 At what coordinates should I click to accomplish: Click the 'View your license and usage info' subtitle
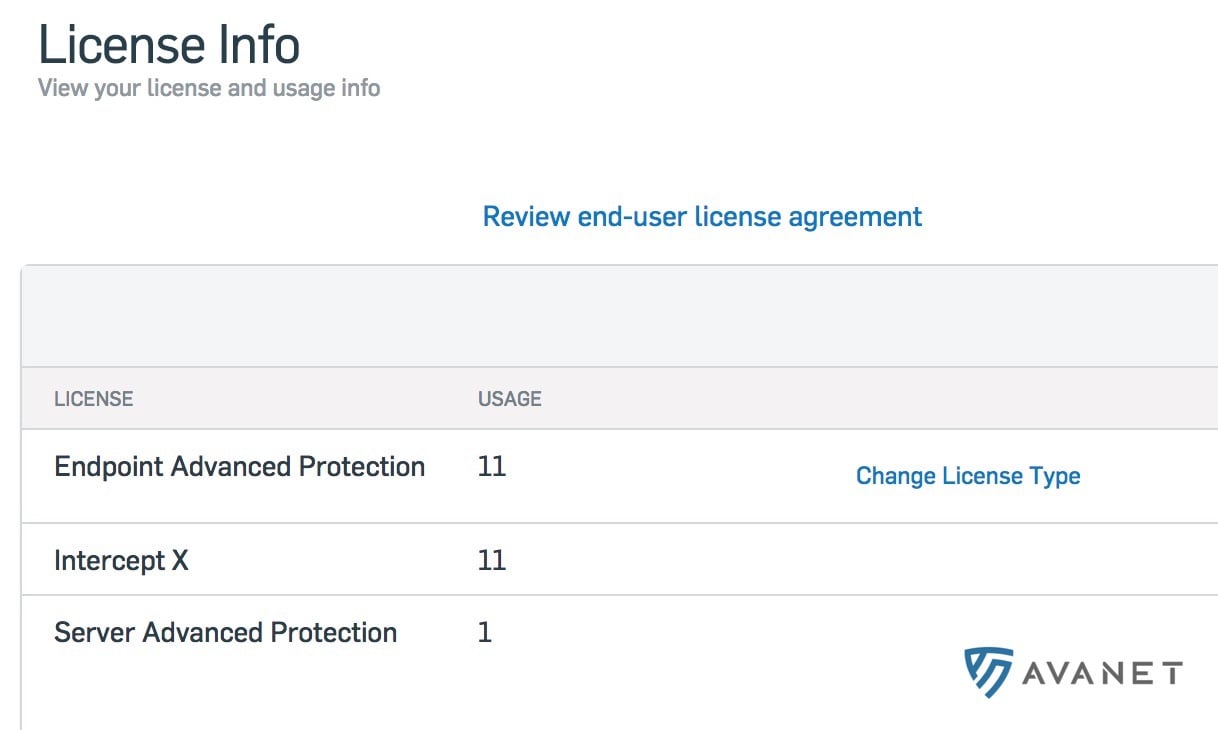pyautogui.click(x=209, y=88)
